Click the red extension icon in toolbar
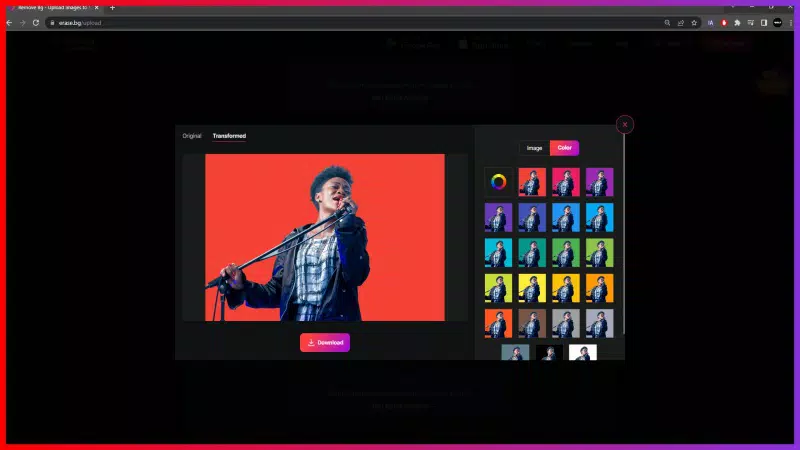800x450 pixels. (x=724, y=23)
